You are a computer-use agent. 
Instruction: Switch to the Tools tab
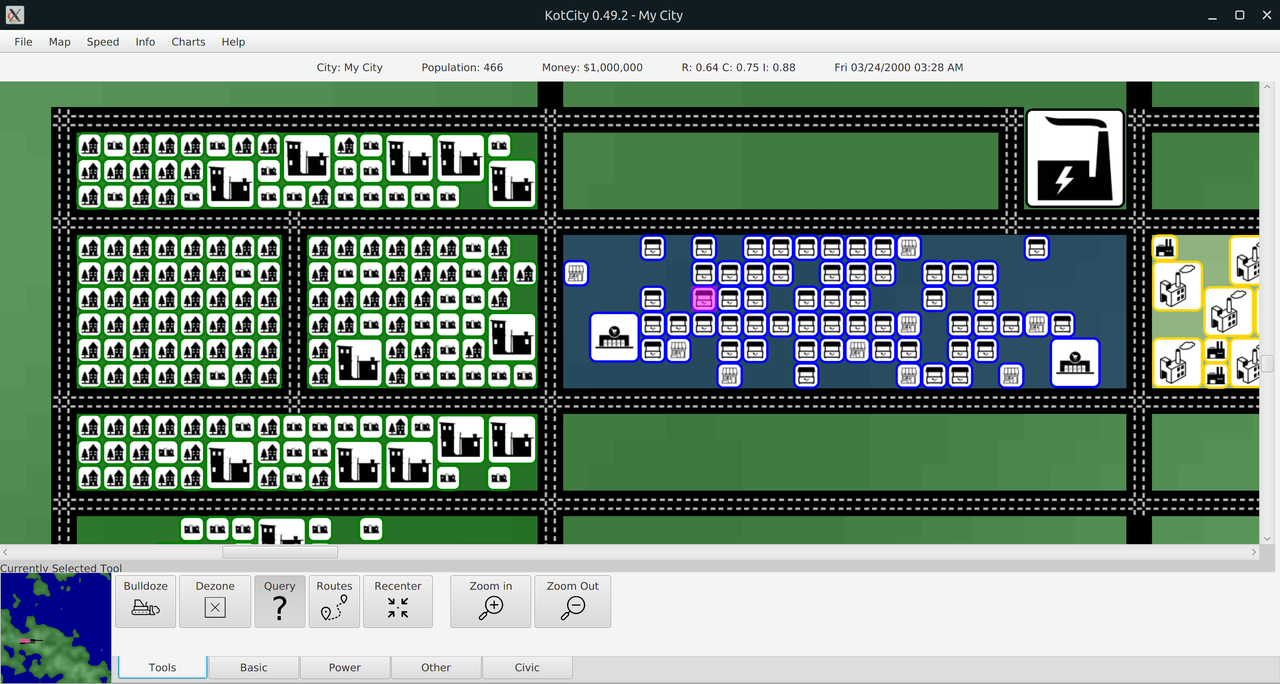pyautogui.click(x=163, y=667)
